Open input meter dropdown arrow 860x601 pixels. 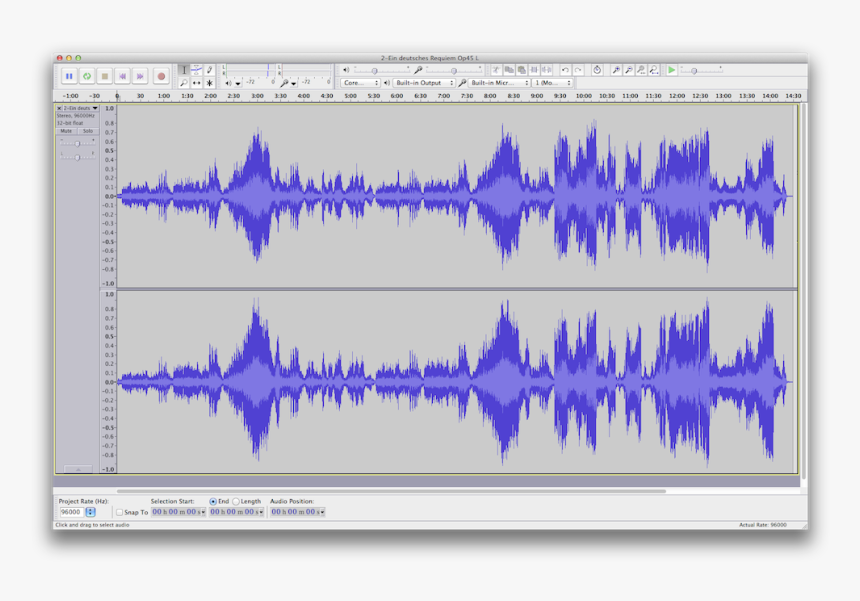[293, 83]
